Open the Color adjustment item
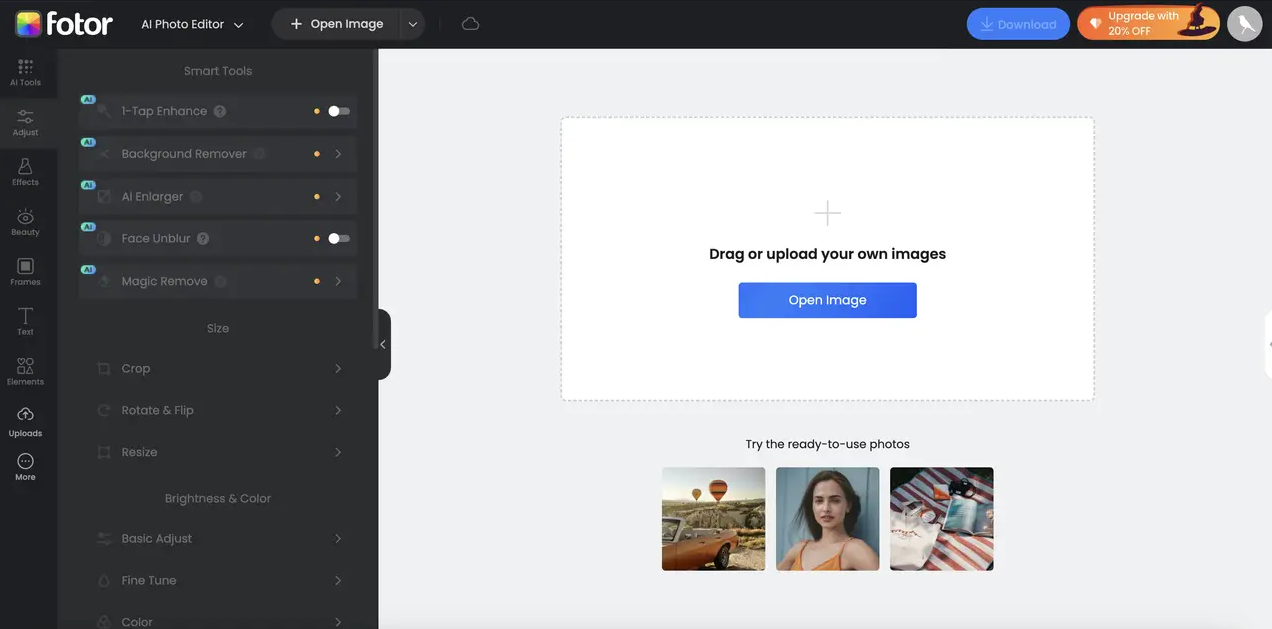This screenshot has width=1272, height=629. pos(218,621)
